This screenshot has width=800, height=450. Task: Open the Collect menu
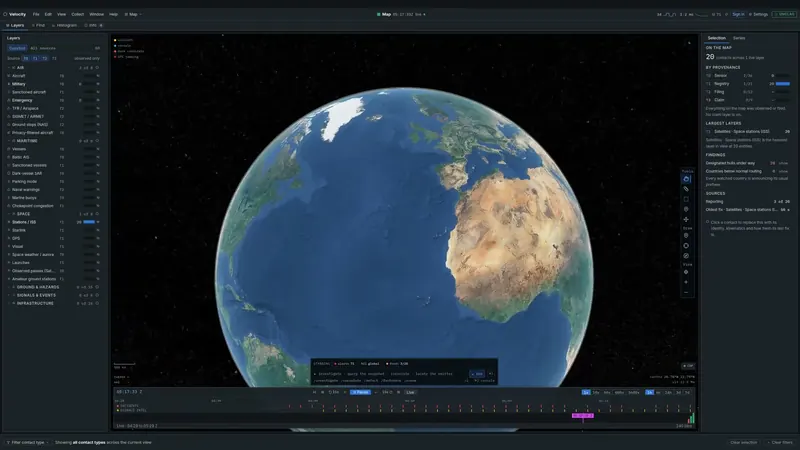coord(78,14)
